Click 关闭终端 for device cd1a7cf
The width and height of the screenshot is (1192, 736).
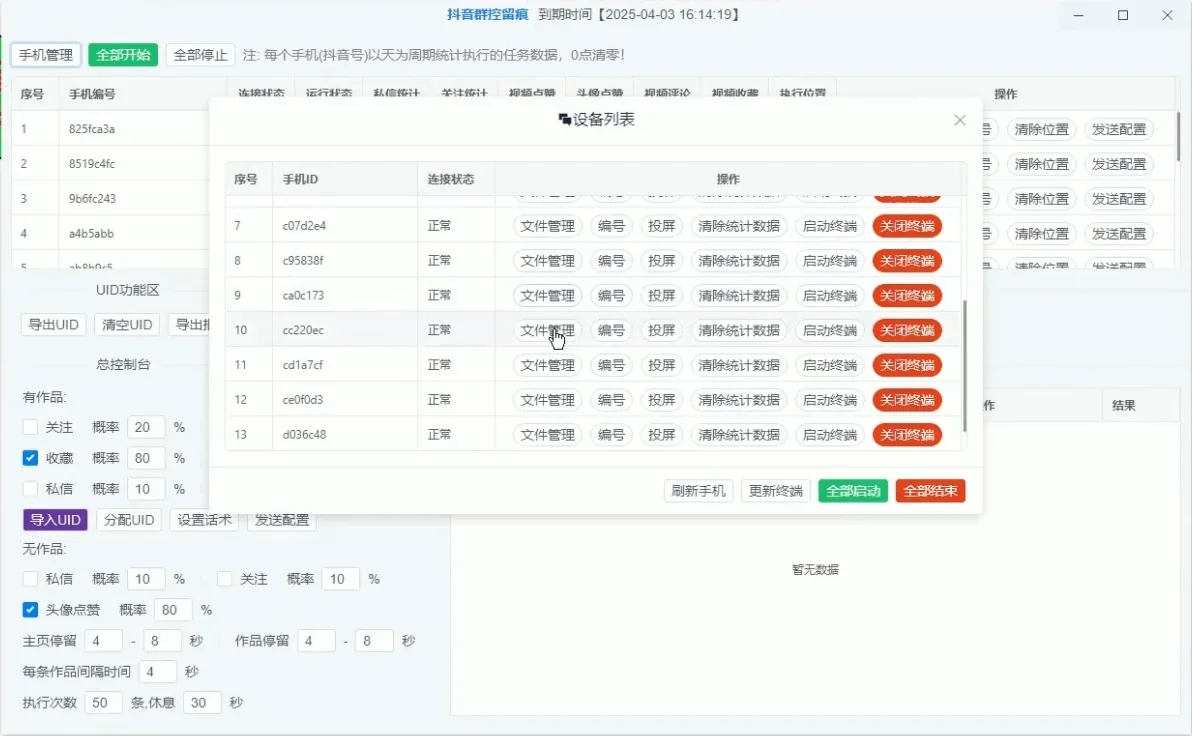[x=907, y=366]
